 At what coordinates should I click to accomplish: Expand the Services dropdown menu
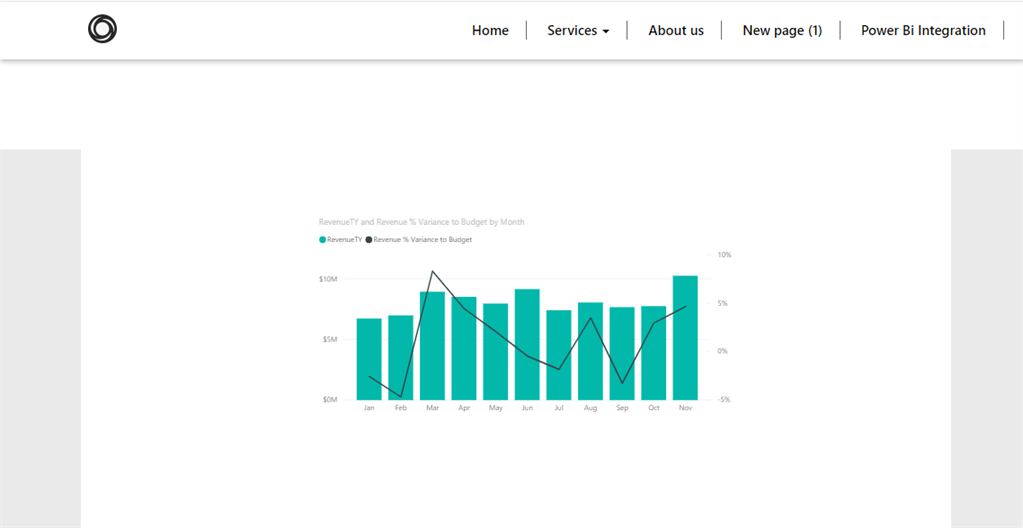578,30
